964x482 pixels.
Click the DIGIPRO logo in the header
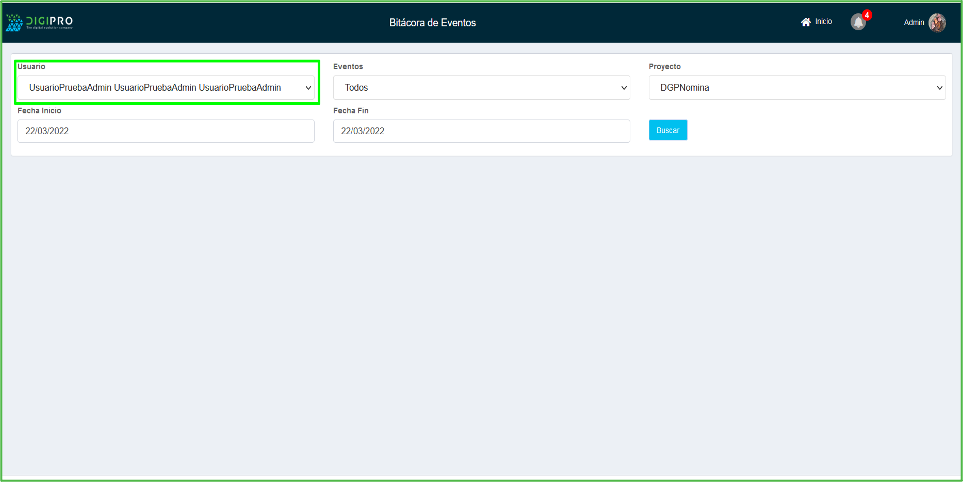click(x=40, y=22)
